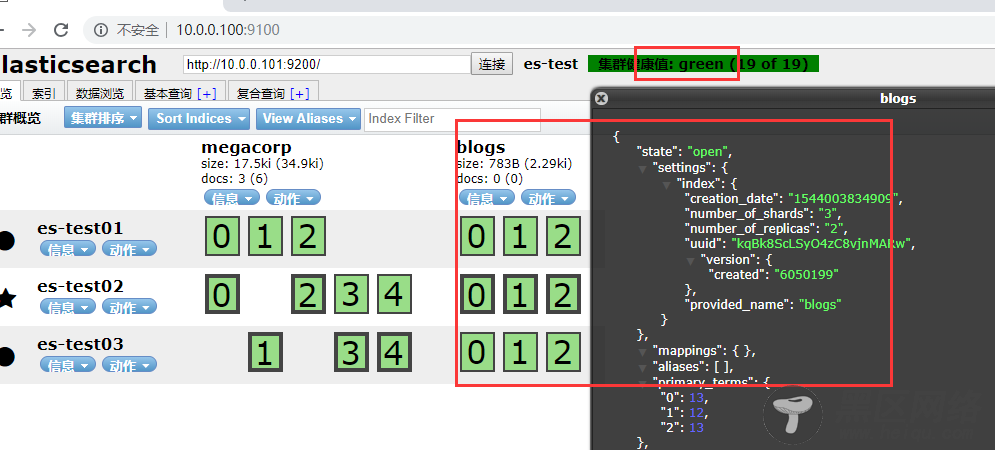Select megacorp shard 0 on es-test01

tap(222, 236)
